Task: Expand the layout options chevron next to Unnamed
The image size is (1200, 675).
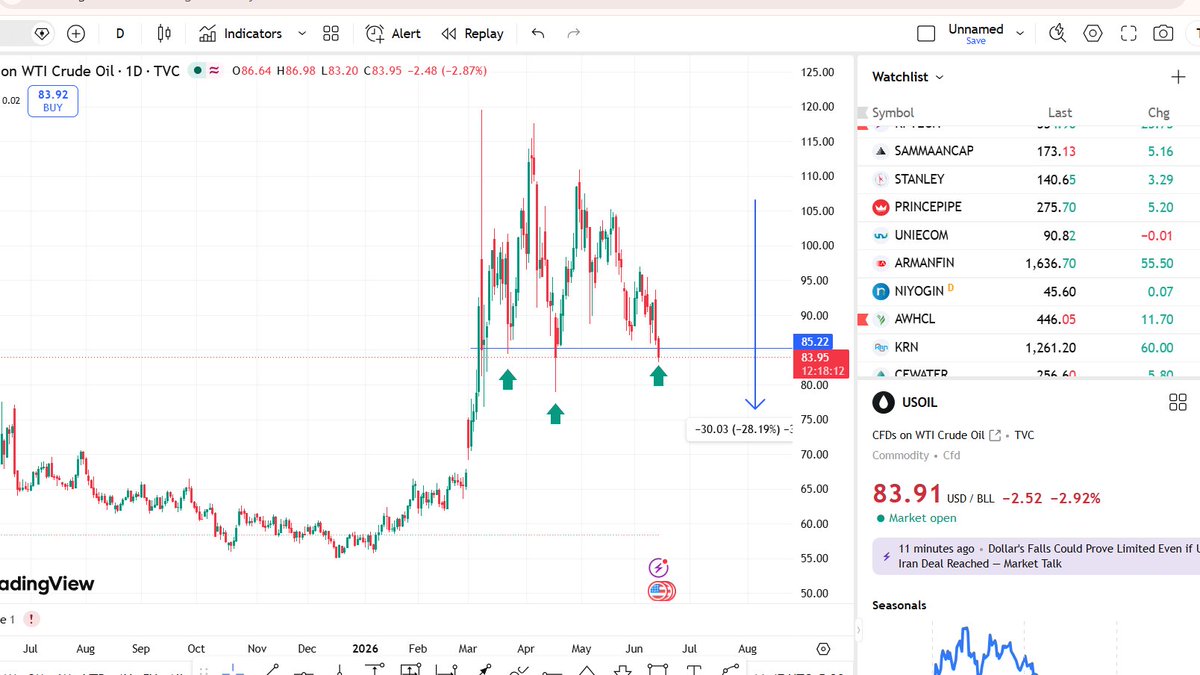Action: [1020, 33]
